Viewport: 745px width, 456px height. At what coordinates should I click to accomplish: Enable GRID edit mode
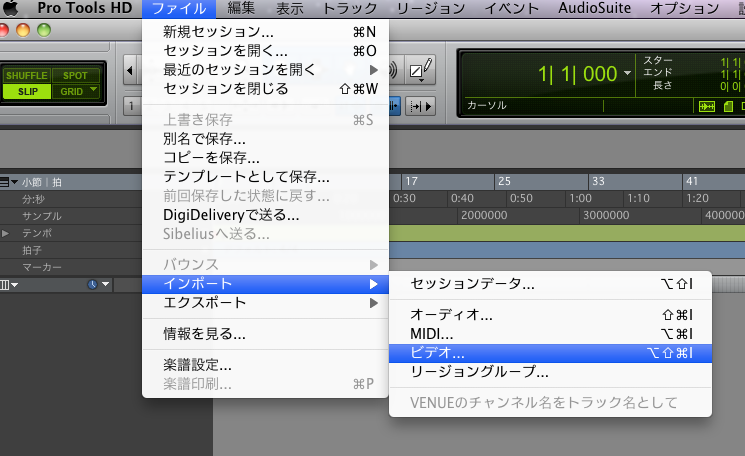(71, 91)
